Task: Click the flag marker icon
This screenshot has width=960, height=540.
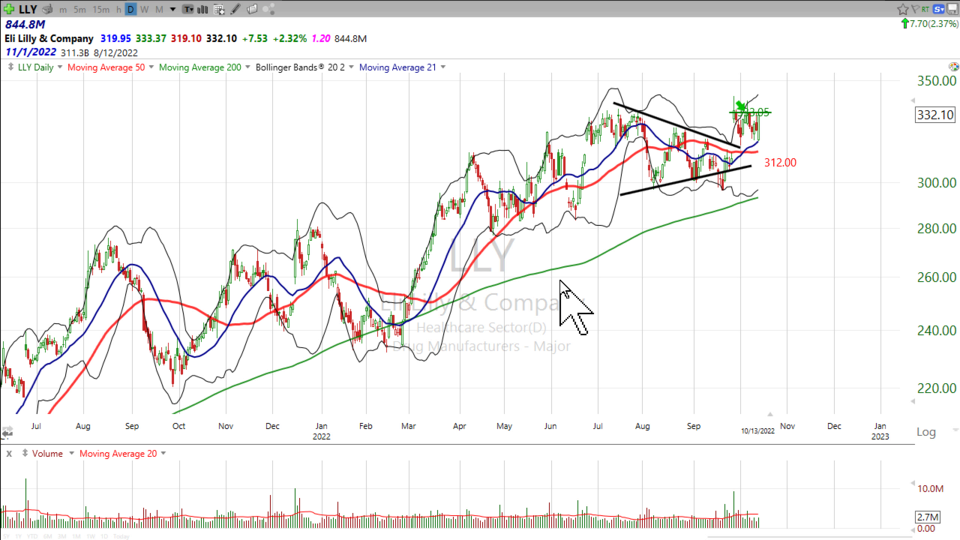Action: 915,9
